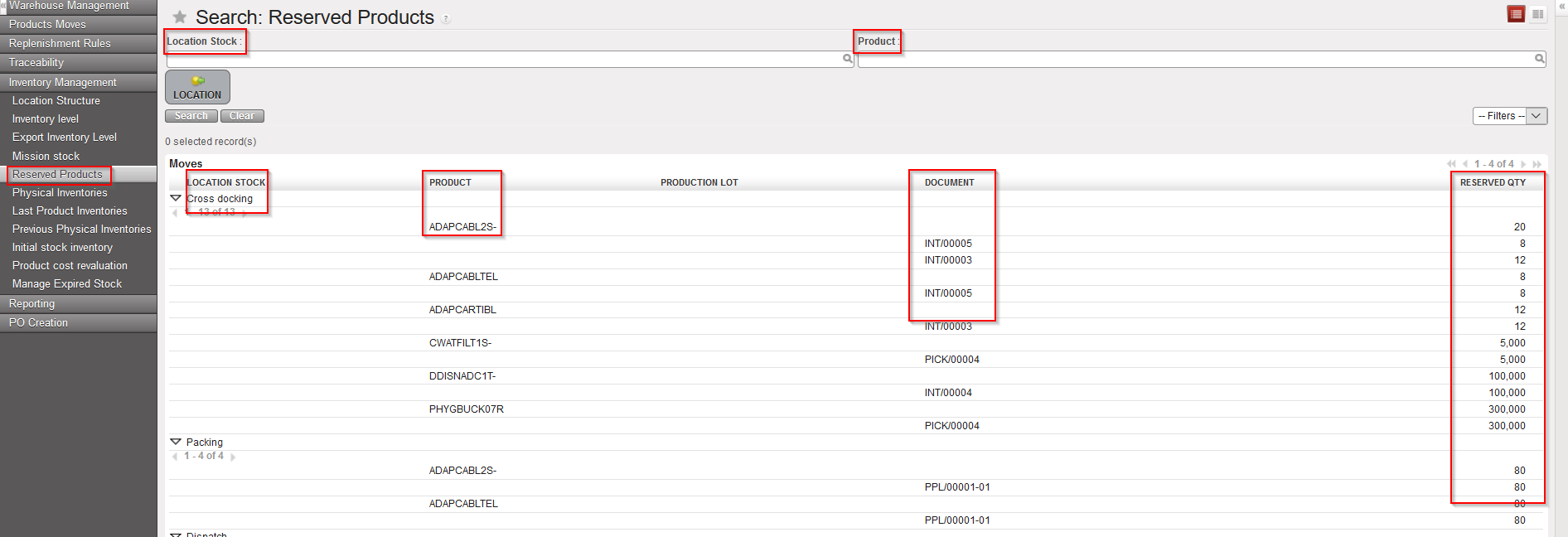This screenshot has height=537, width=1568.
Task: Open the Products Moves menu section
Action: pos(79,24)
